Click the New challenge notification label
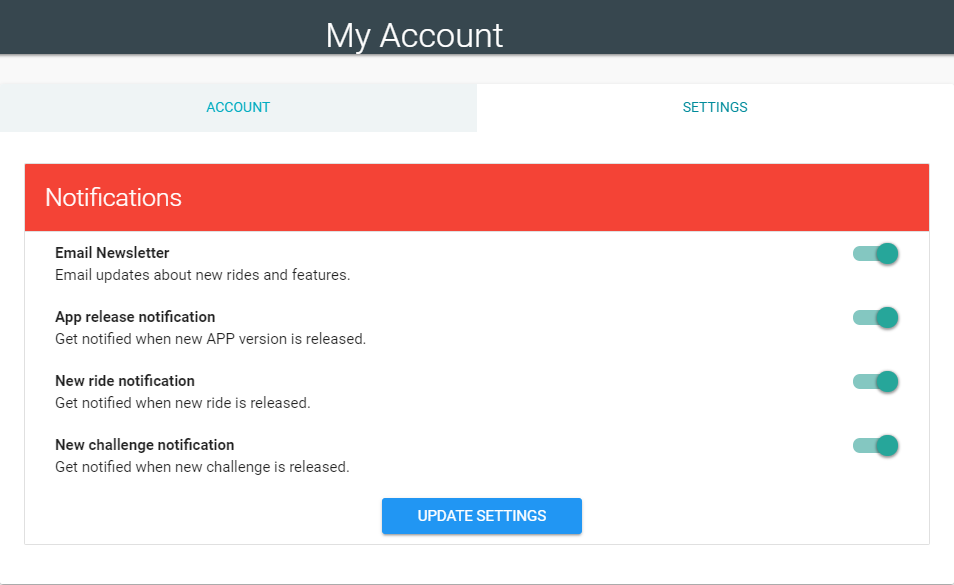This screenshot has height=585, width=954. 144,445
